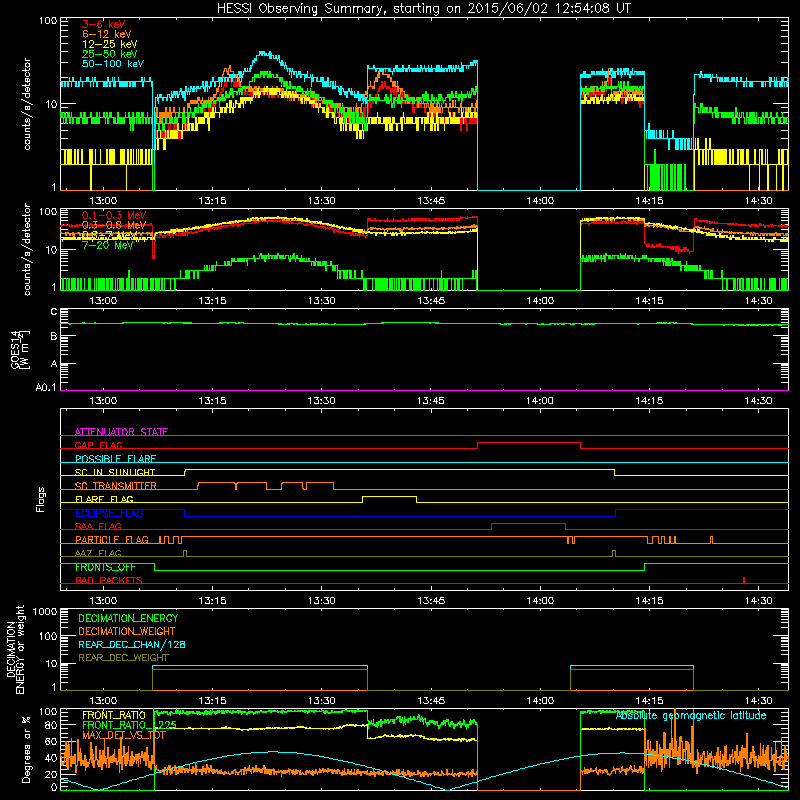Click the FRONT_RATIO_225 legend label
This screenshot has width=800, height=800.
click(x=130, y=724)
